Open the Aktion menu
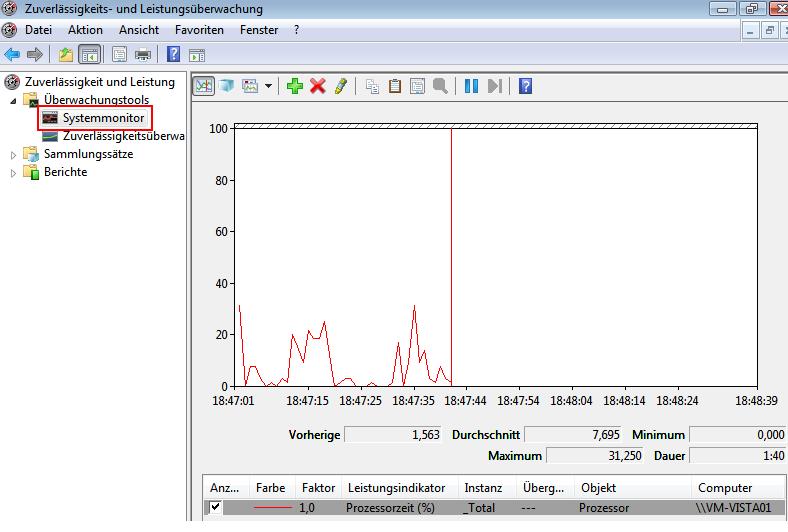This screenshot has width=788, height=532. click(x=85, y=30)
